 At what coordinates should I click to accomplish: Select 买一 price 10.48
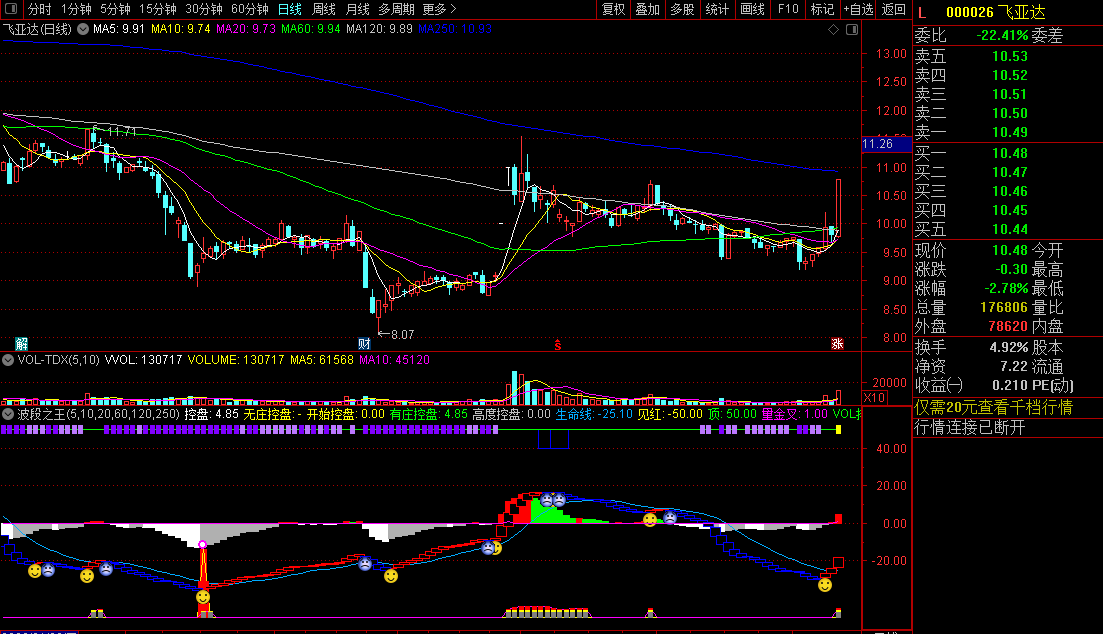(x=1009, y=153)
